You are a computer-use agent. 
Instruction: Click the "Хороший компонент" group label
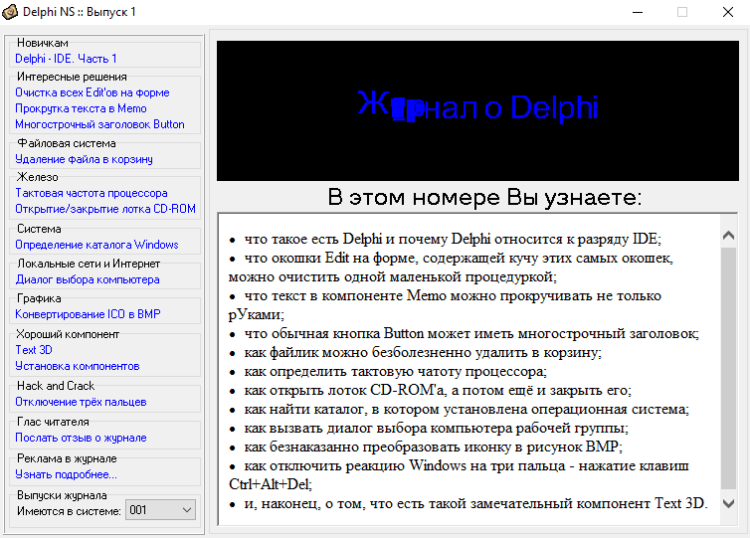coord(67,334)
